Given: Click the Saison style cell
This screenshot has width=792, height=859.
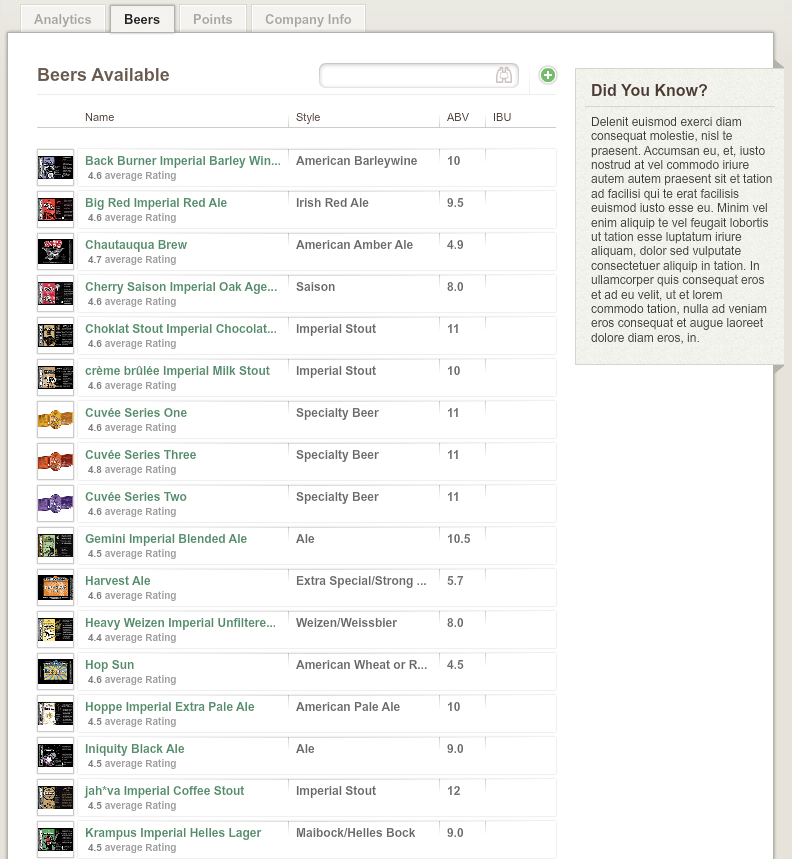Looking at the screenshot, I should coord(315,287).
